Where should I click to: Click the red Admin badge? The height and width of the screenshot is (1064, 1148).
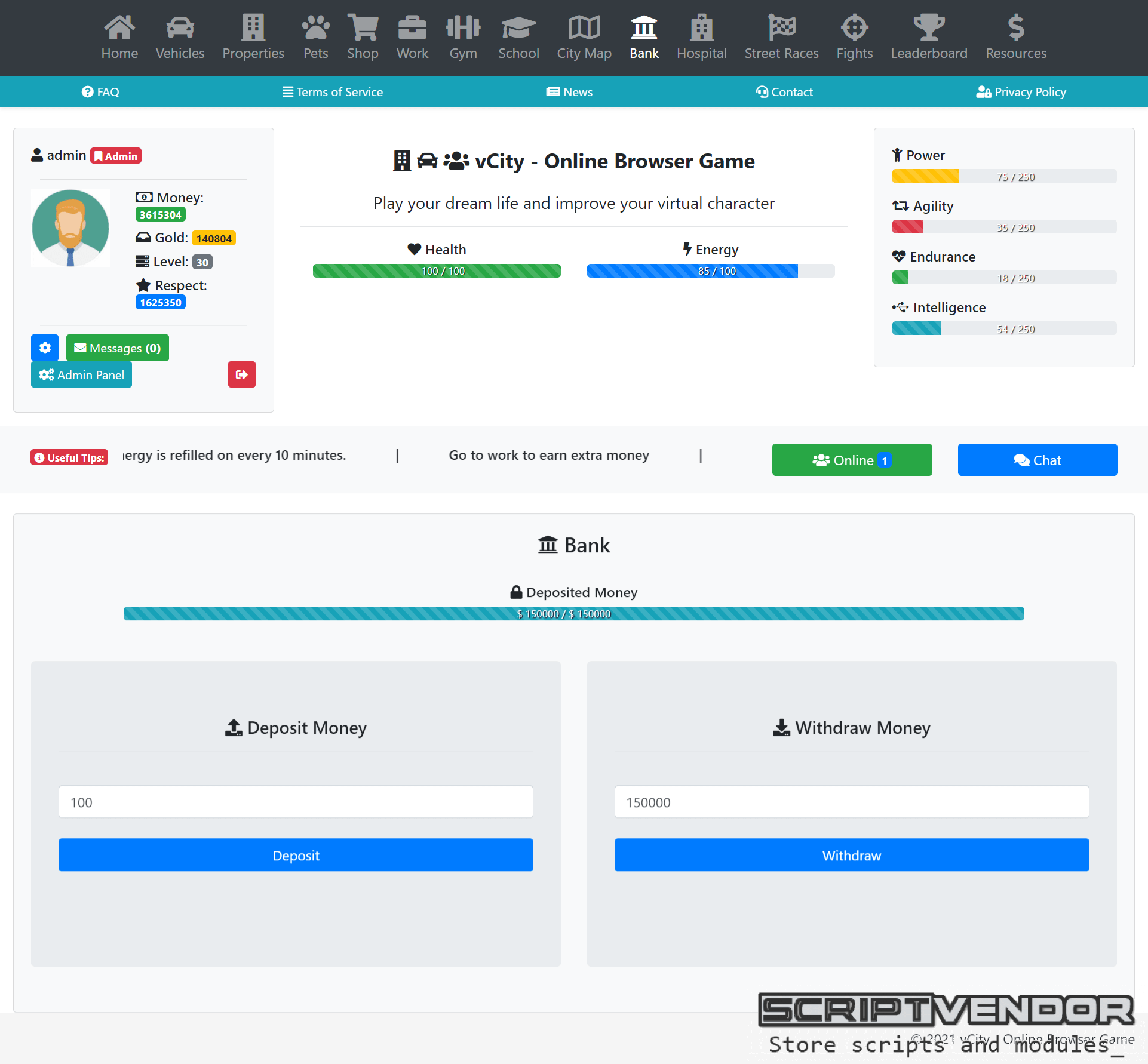(x=116, y=156)
